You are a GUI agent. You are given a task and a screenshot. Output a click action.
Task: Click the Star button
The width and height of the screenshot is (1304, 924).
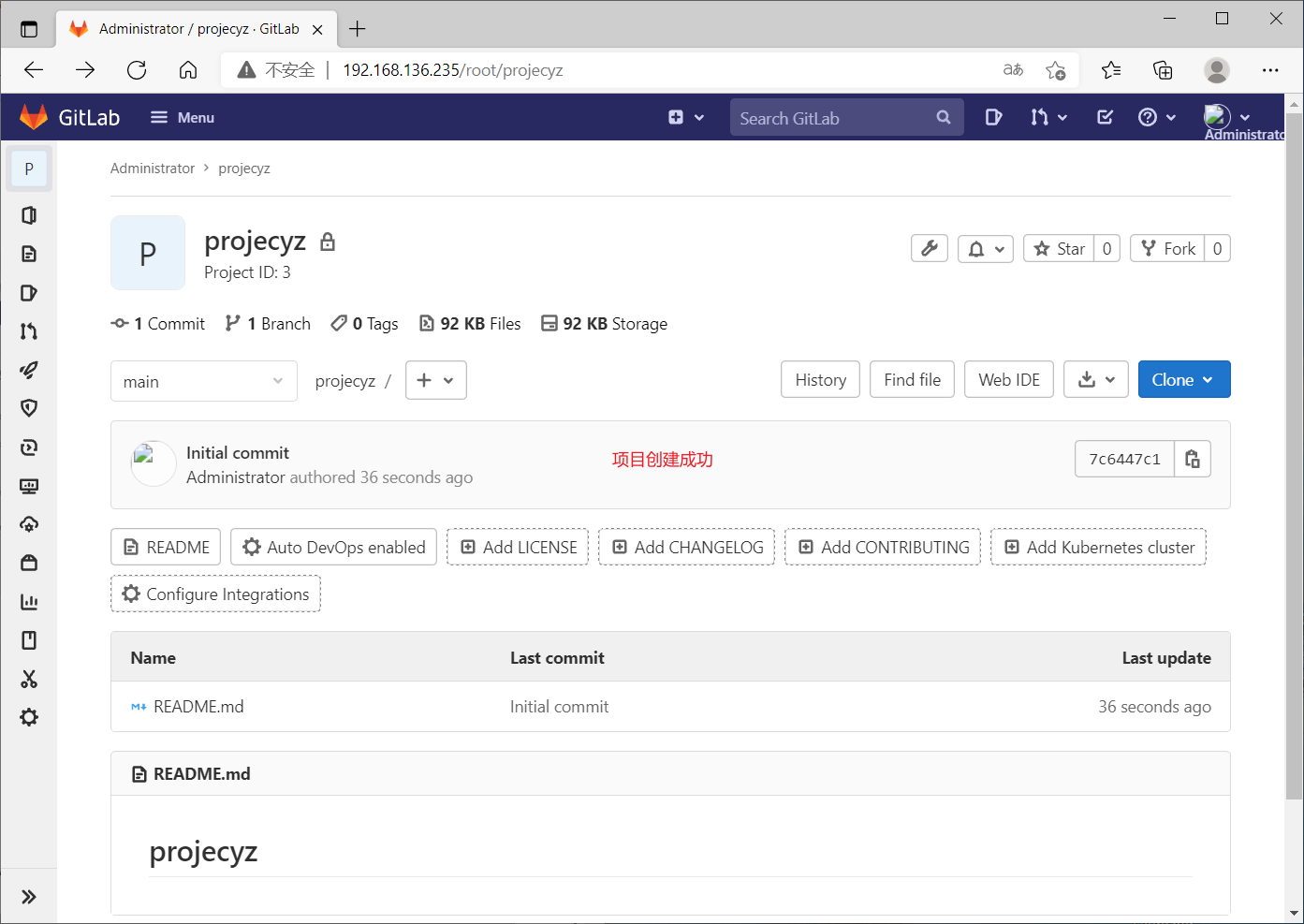tap(1059, 248)
